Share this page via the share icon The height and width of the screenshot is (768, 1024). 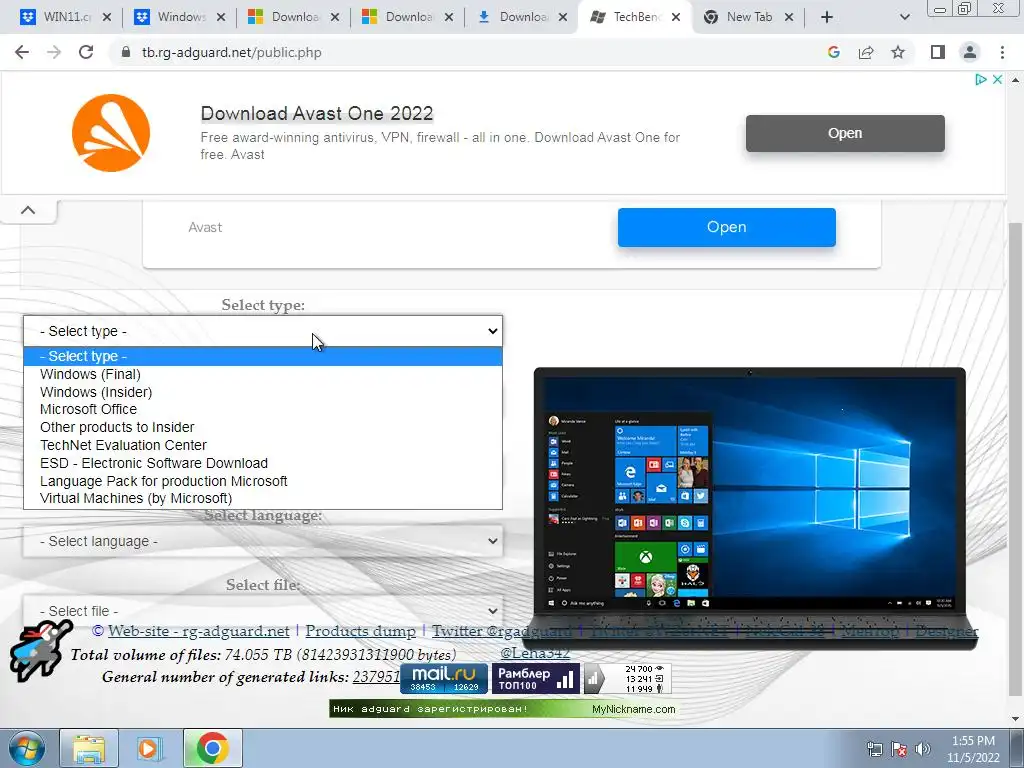[x=866, y=52]
